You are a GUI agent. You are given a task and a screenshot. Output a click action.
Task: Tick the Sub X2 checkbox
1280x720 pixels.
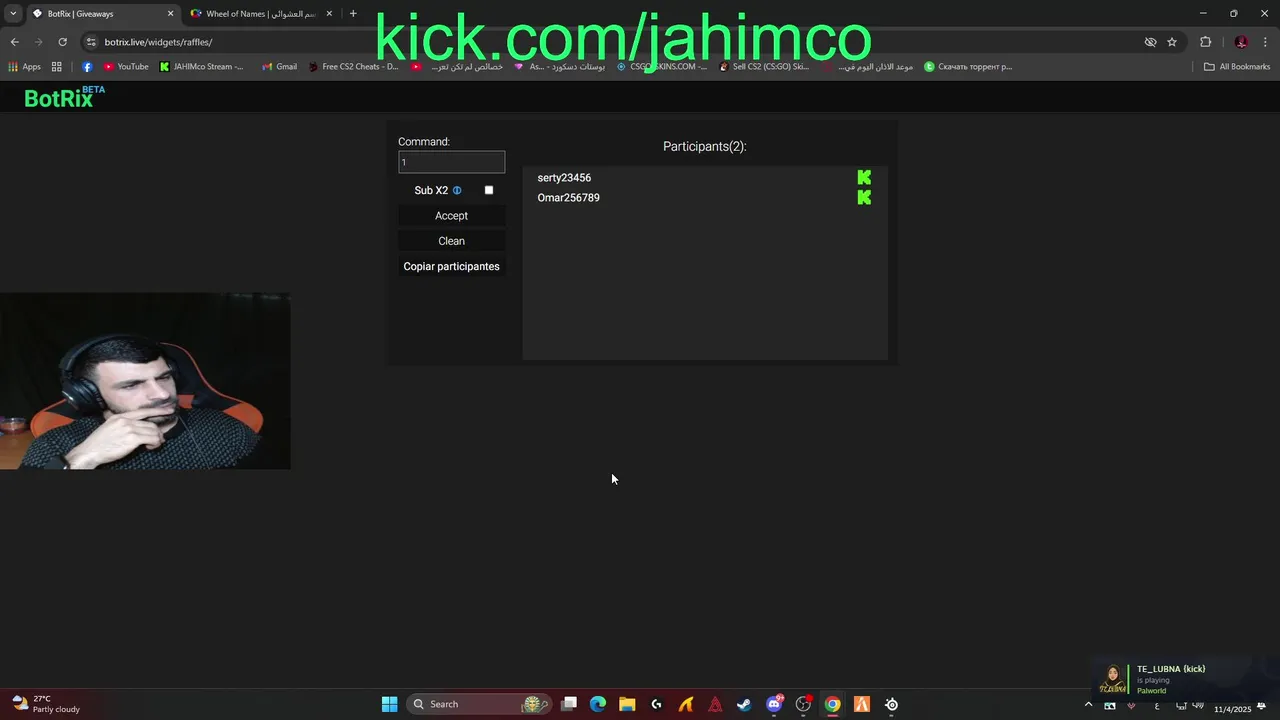click(x=489, y=190)
